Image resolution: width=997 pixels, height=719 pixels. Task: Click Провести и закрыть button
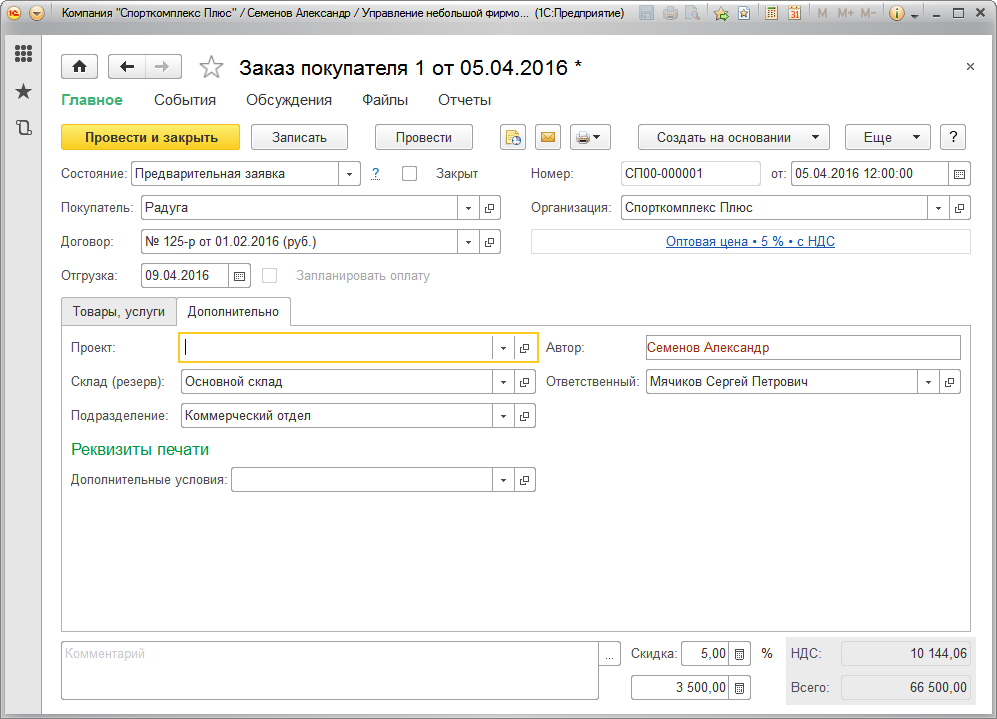pos(151,137)
